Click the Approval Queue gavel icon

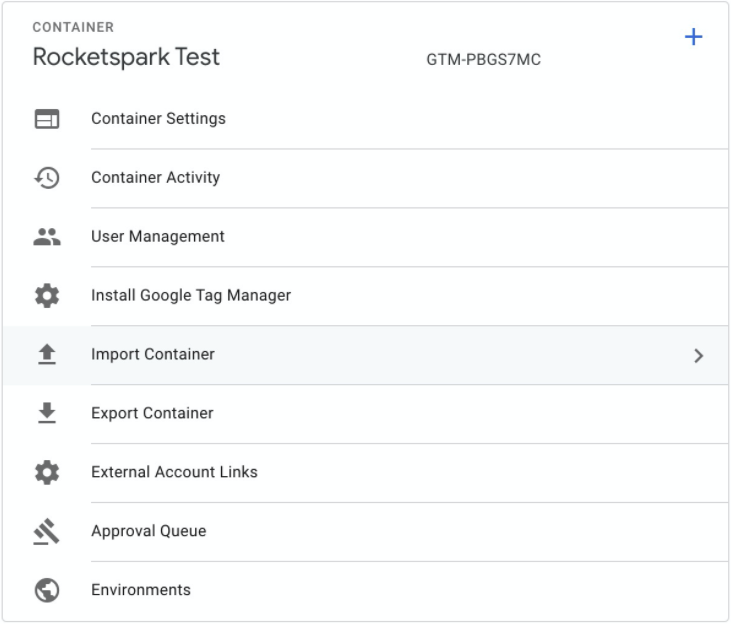point(47,531)
